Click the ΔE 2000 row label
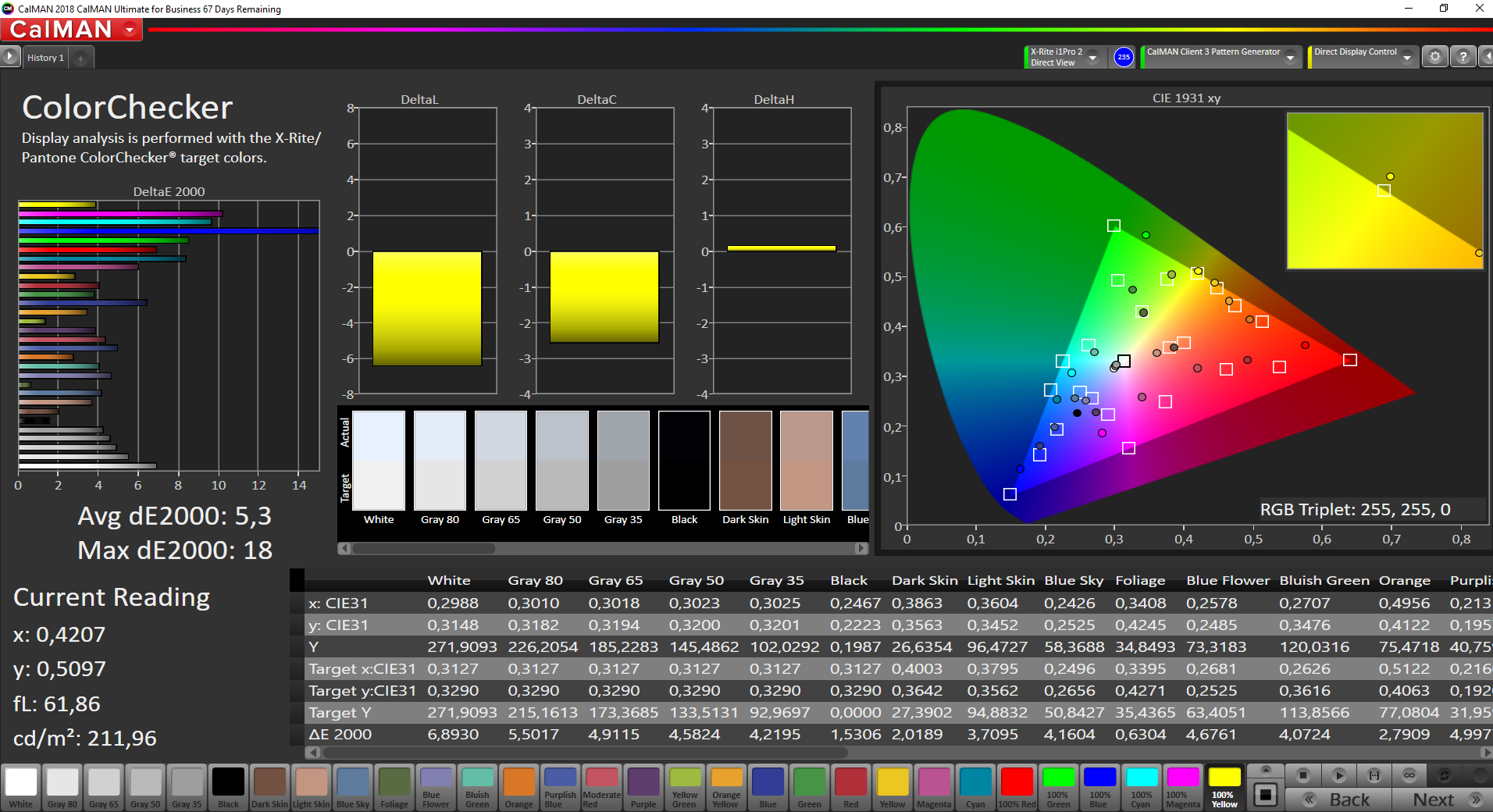This screenshot has width=1493, height=812. pyautogui.click(x=340, y=735)
